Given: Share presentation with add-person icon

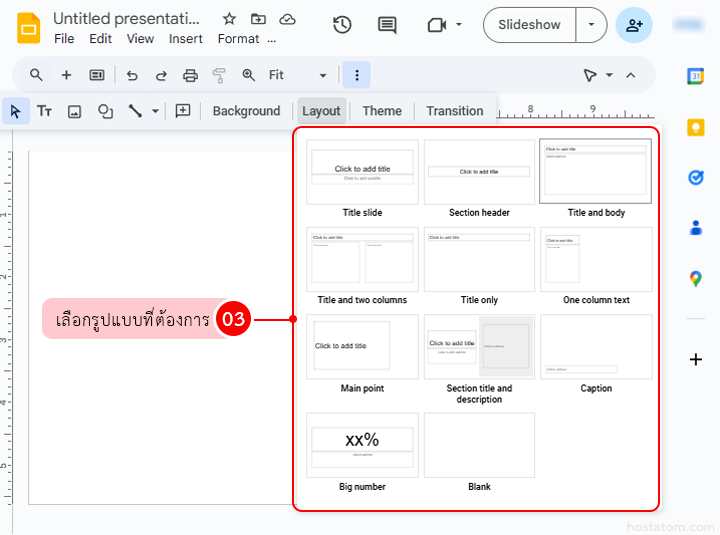Looking at the screenshot, I should pos(634,25).
